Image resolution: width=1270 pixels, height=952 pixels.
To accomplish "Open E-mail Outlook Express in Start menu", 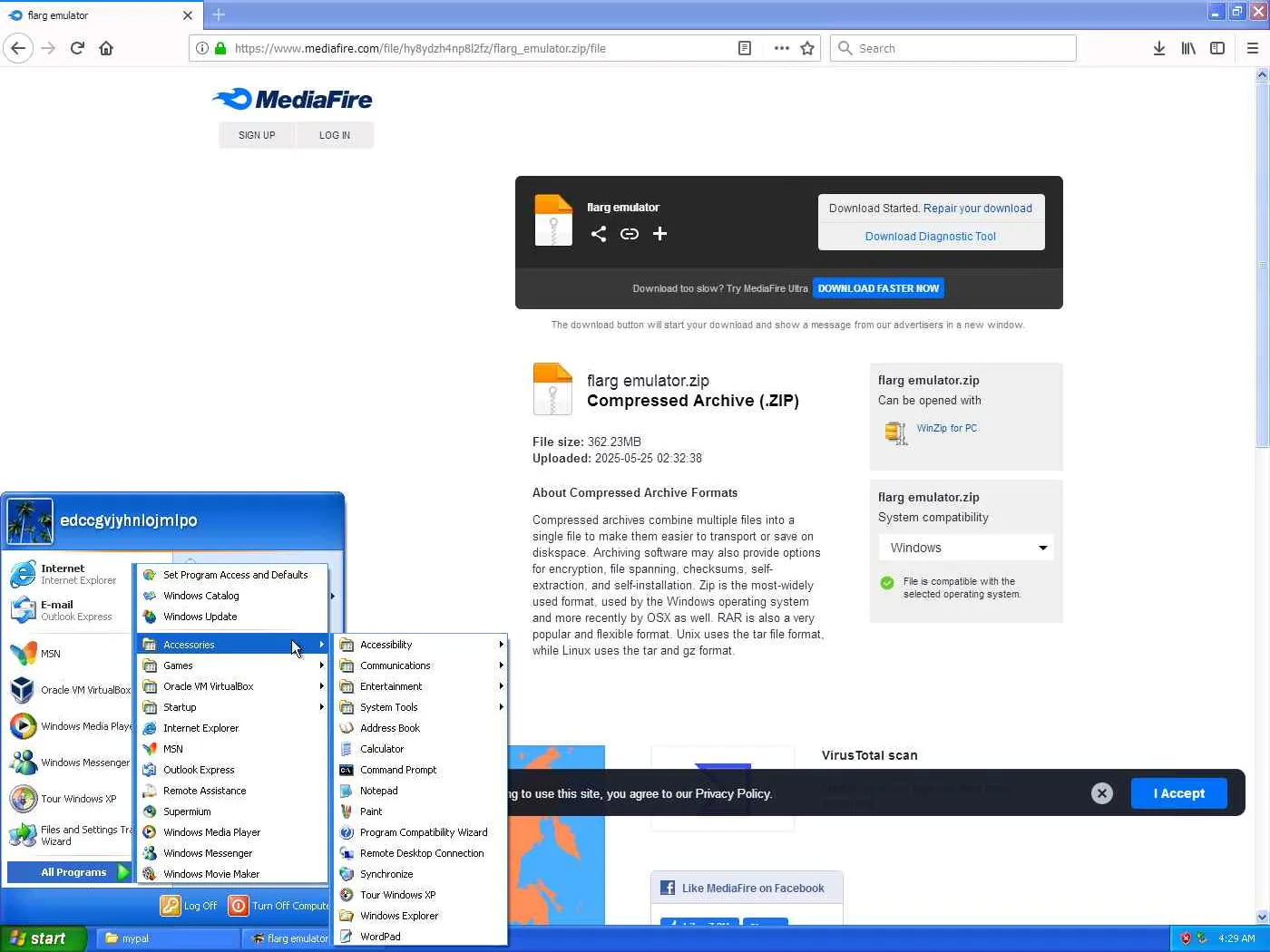I will coord(69,610).
